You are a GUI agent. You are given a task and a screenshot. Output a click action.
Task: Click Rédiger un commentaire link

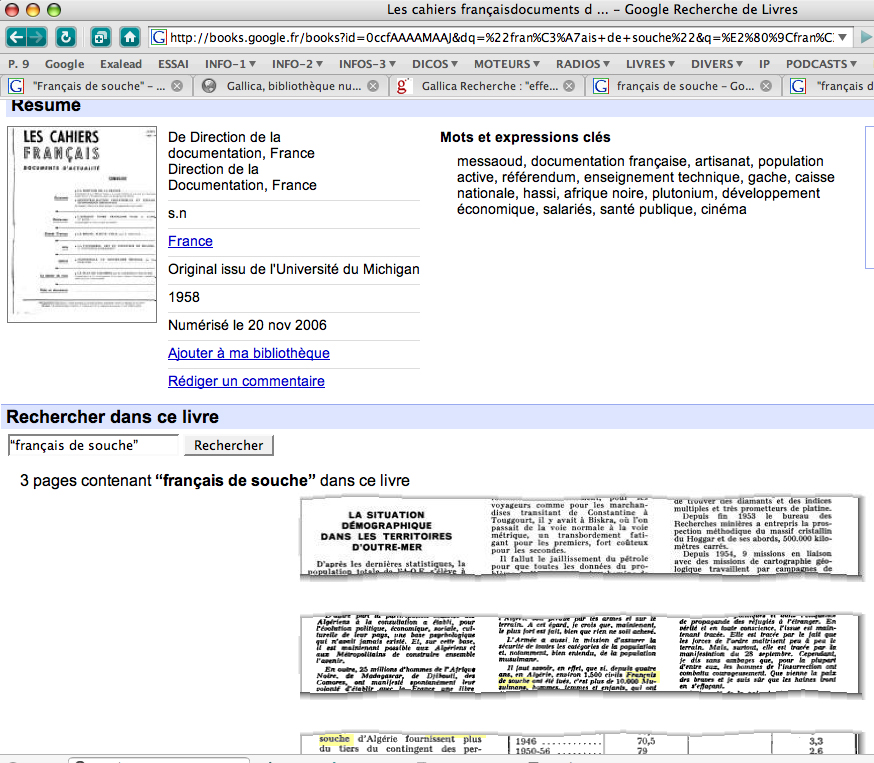246,381
